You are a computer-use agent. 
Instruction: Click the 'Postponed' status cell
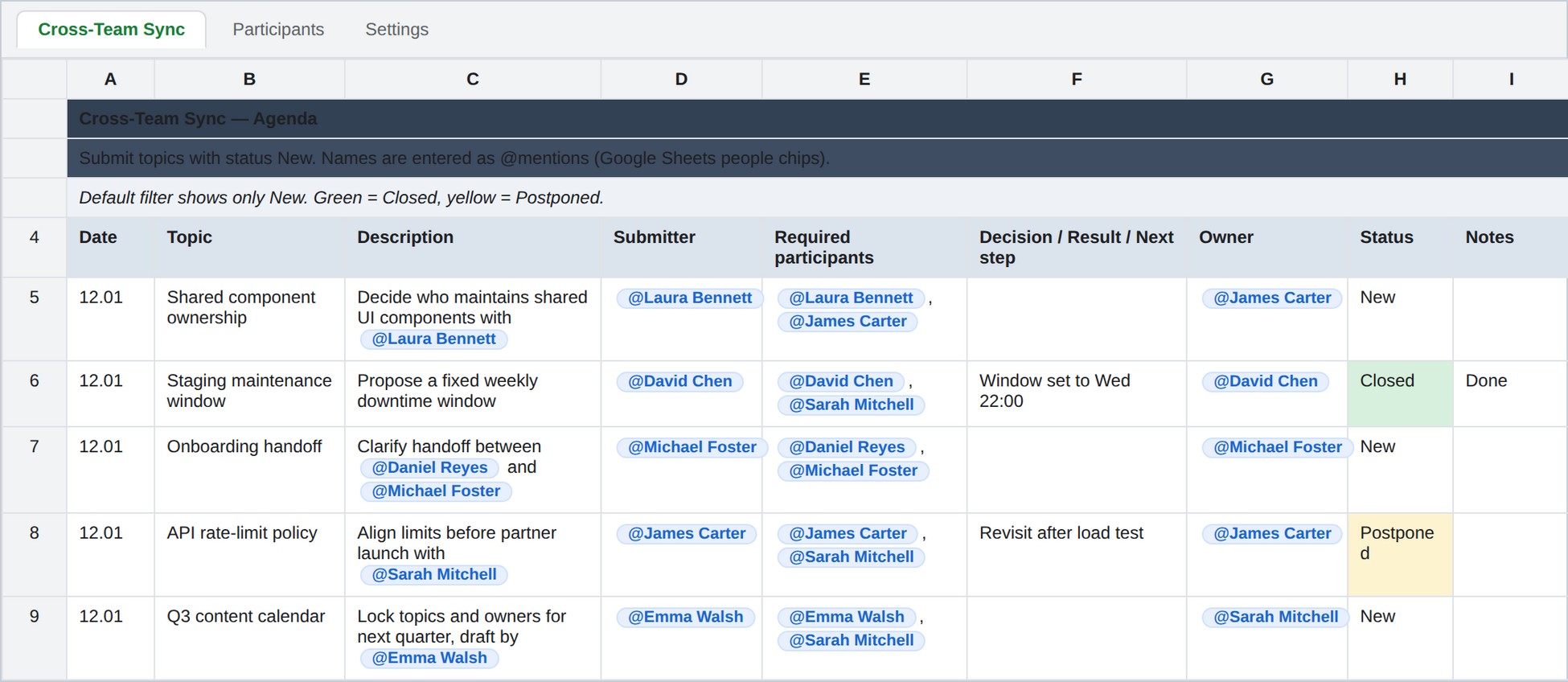[x=1400, y=555]
